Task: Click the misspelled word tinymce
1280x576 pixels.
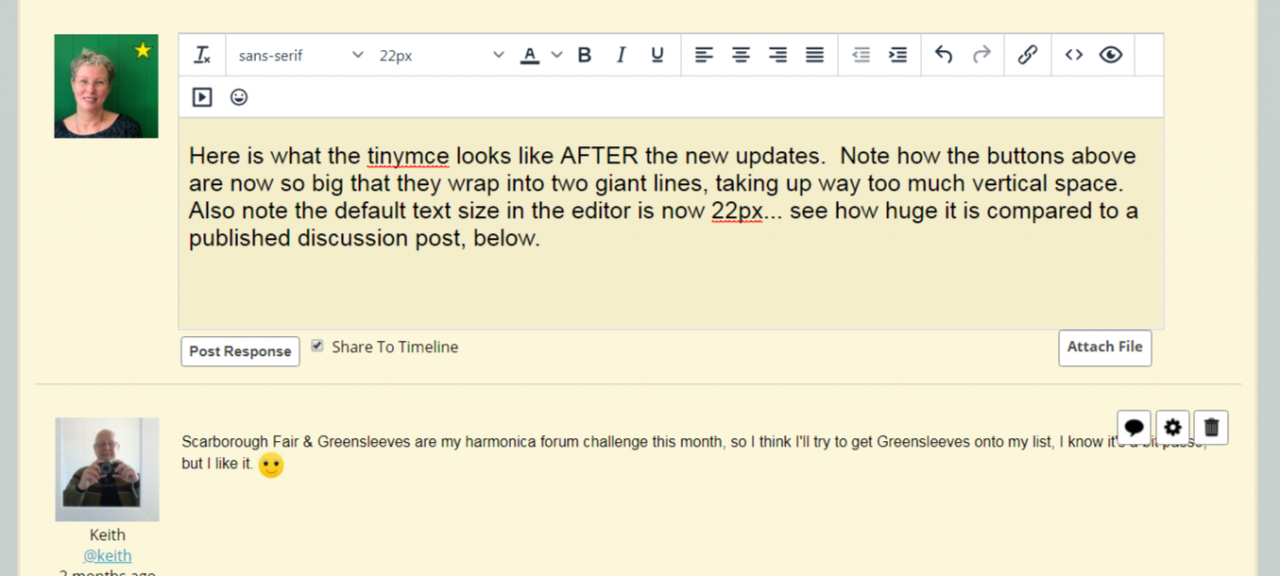Action: pyautogui.click(x=408, y=156)
